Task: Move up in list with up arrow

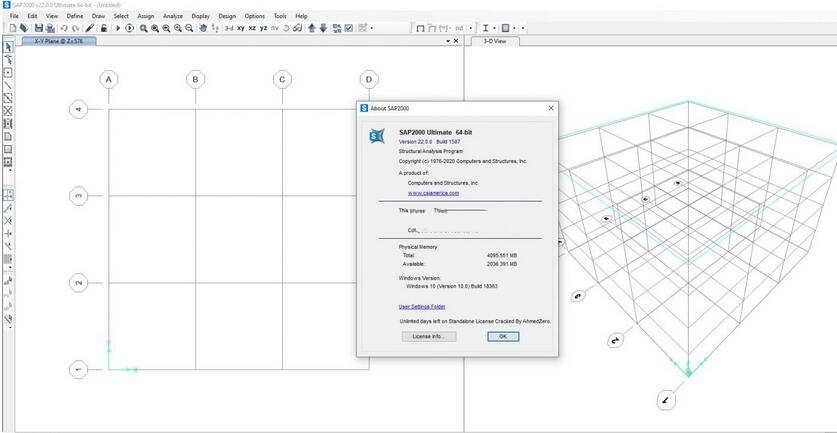Action: click(x=312, y=28)
